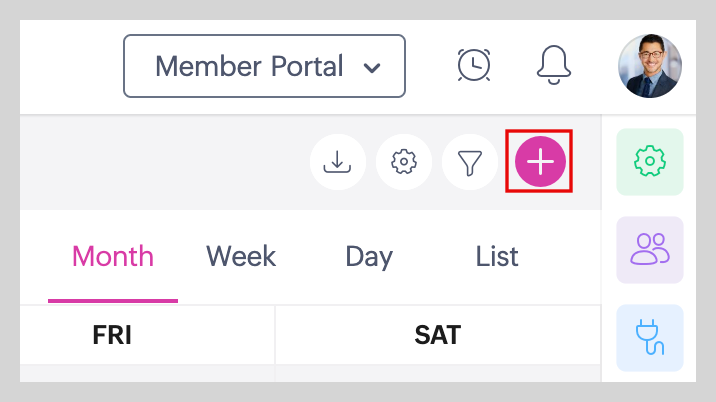
Task: Show the List view tab
Action: pyautogui.click(x=497, y=257)
